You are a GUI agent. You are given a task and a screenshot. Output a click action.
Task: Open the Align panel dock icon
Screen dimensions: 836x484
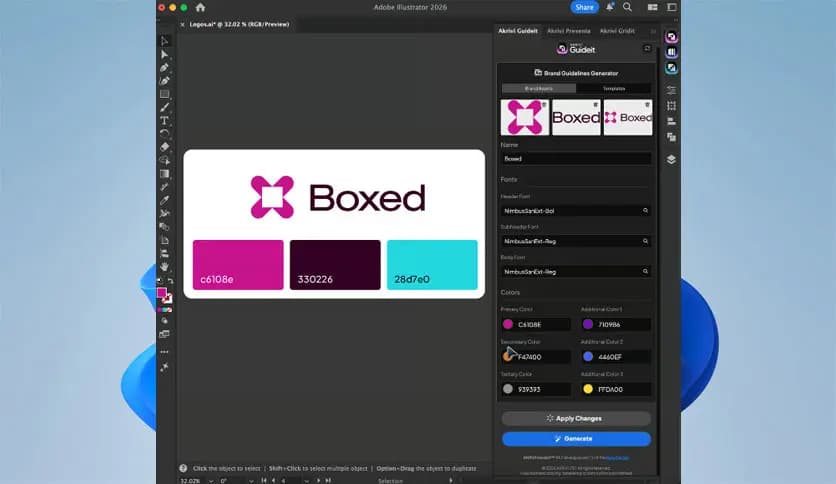point(671,122)
